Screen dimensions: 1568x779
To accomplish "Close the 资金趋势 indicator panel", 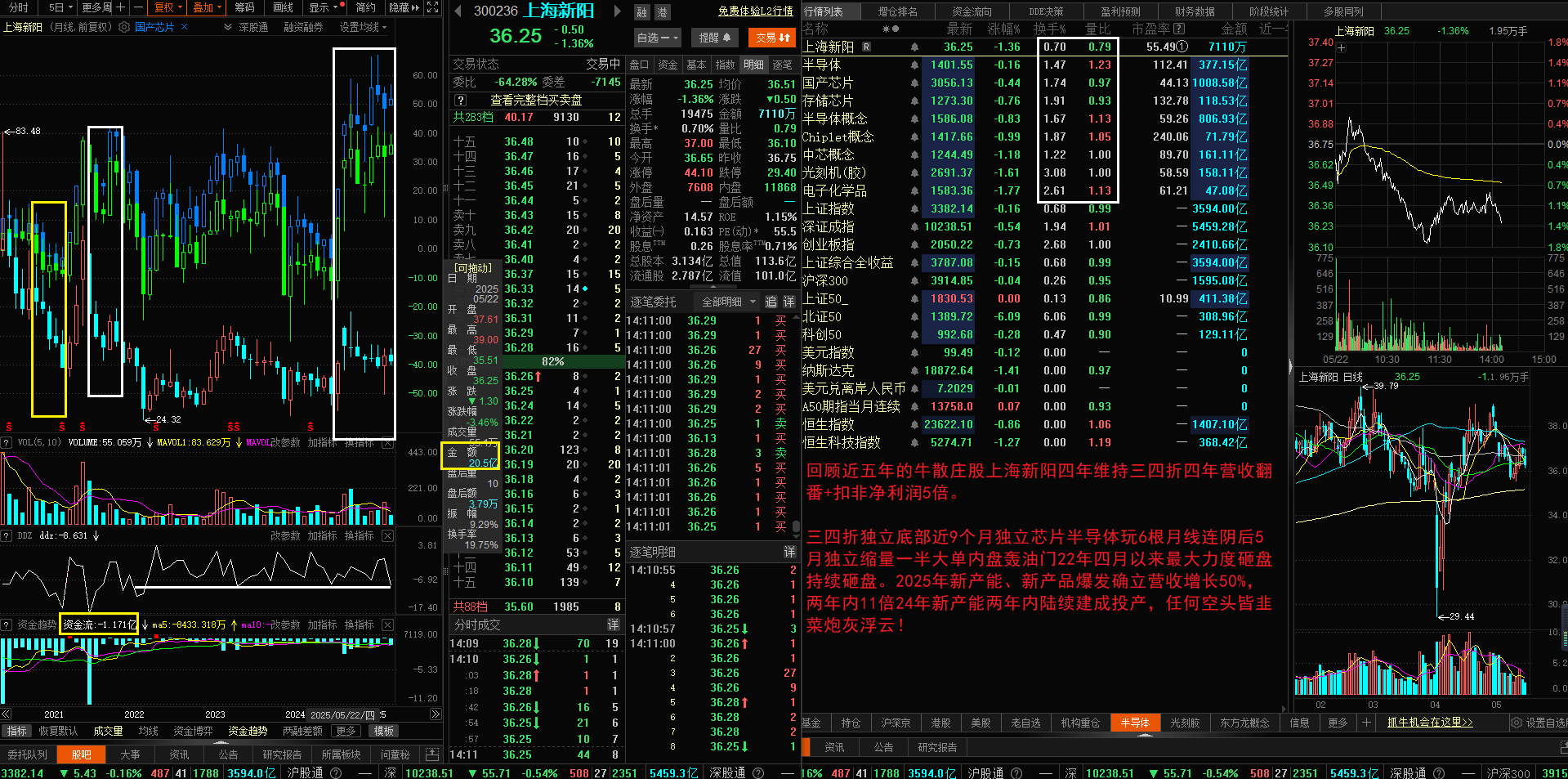I will pyautogui.click(x=387, y=625).
